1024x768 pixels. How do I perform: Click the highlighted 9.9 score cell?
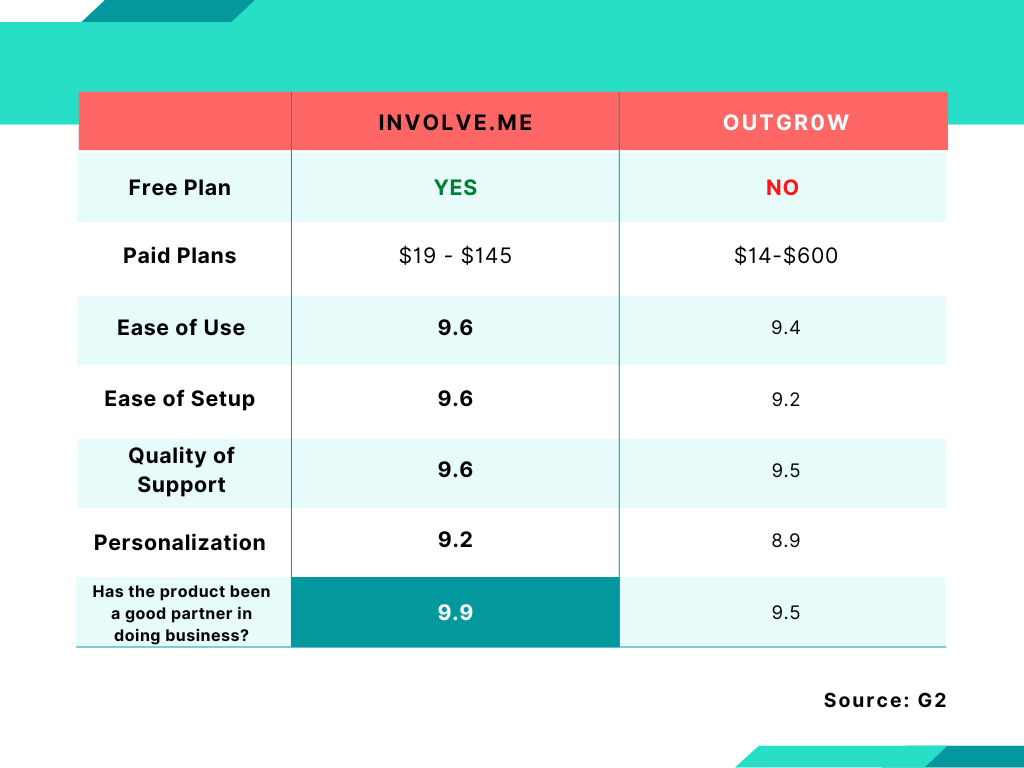coord(455,612)
